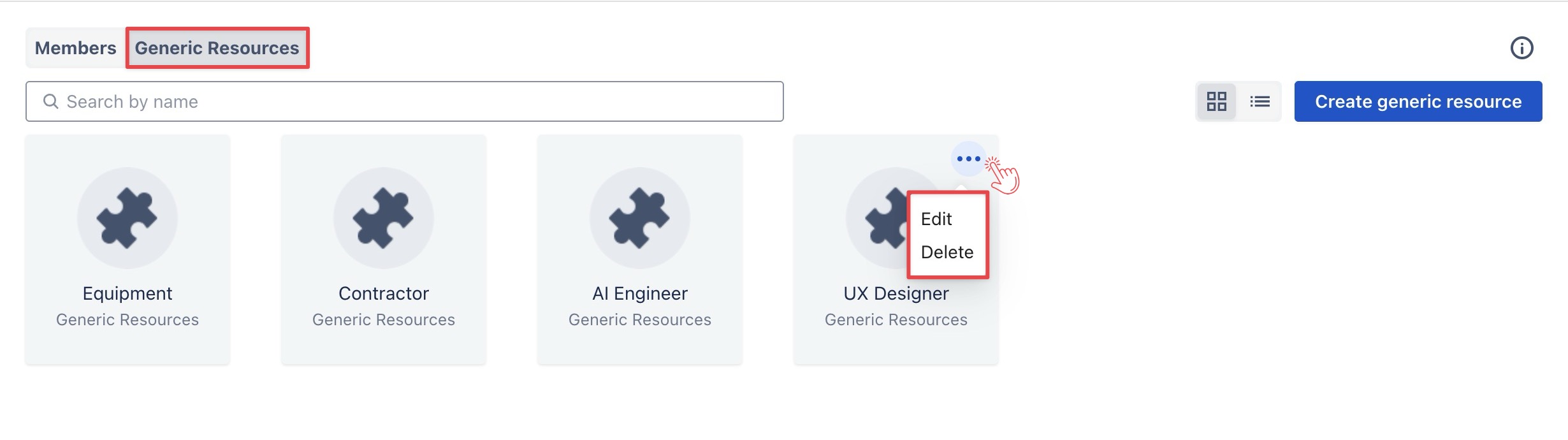The height and width of the screenshot is (440, 1568).
Task: Select the Generic Resources tab
Action: pos(217,48)
